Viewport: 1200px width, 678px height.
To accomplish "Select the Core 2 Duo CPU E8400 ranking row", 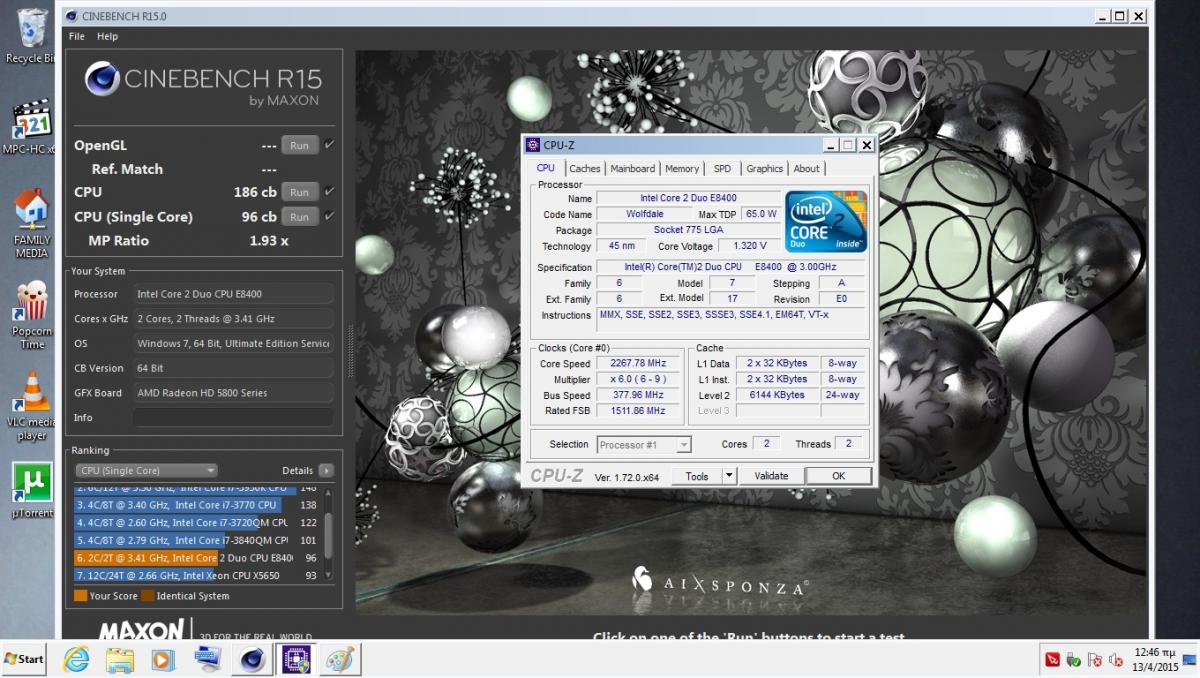I will (x=197, y=558).
